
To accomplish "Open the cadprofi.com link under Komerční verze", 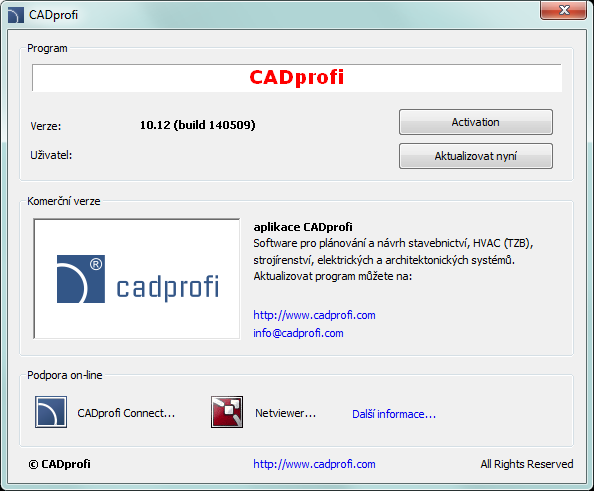I will point(314,315).
